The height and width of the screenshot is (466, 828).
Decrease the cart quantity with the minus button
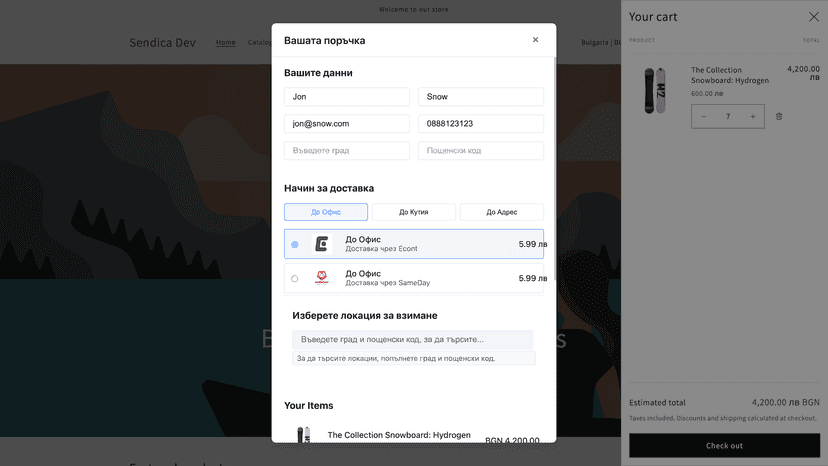click(703, 116)
